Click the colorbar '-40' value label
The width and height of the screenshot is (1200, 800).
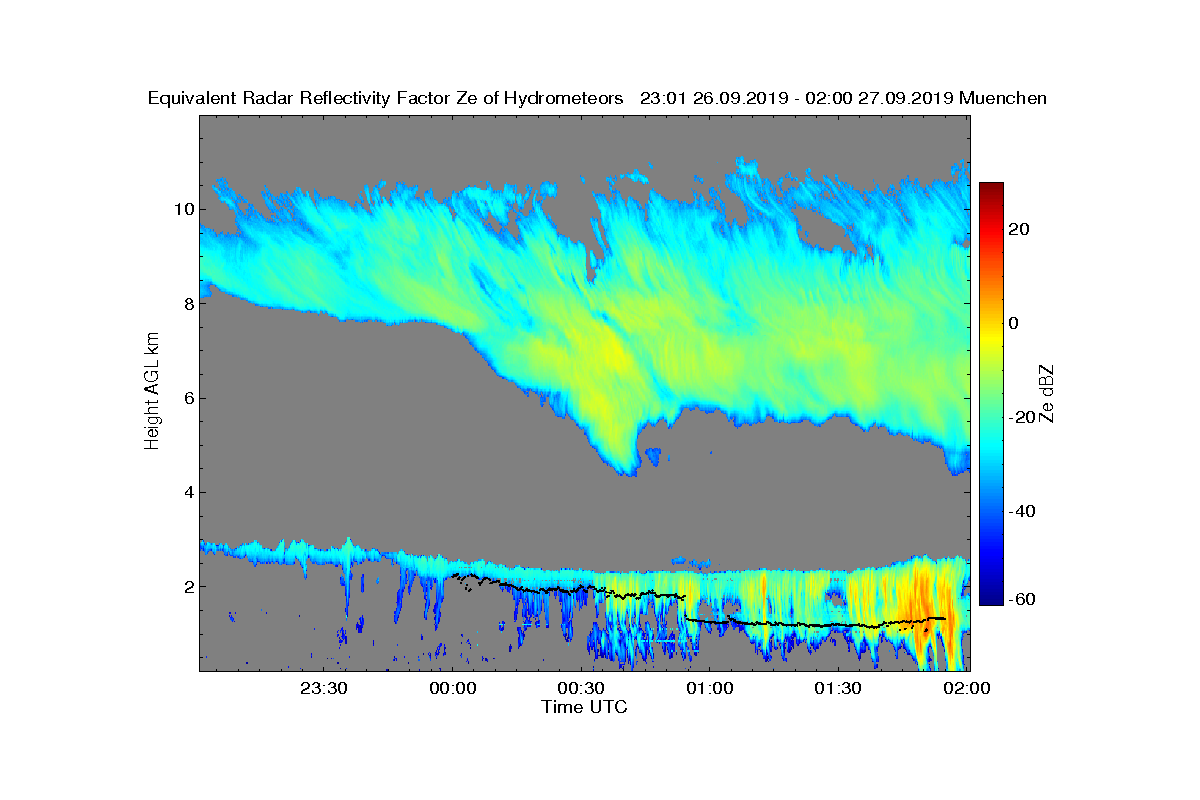(1022, 511)
